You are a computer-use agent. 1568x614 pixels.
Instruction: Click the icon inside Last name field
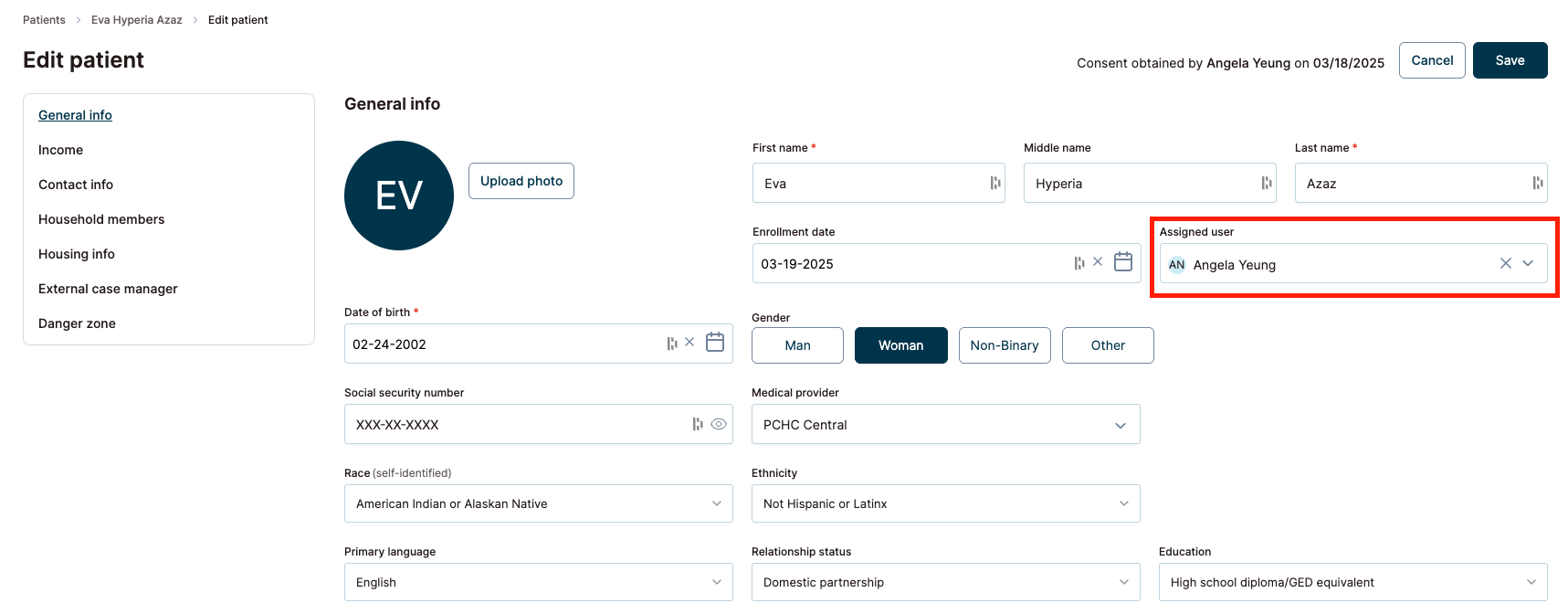[x=1537, y=184]
